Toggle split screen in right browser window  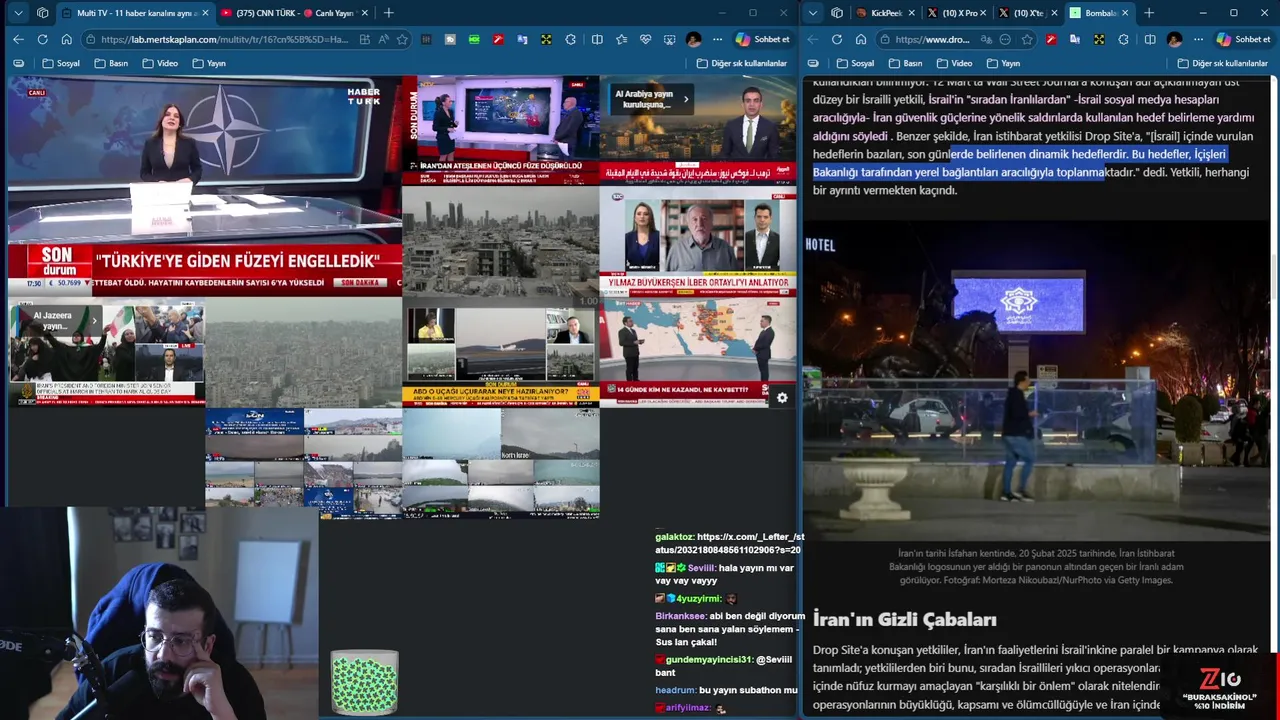click(1150, 39)
